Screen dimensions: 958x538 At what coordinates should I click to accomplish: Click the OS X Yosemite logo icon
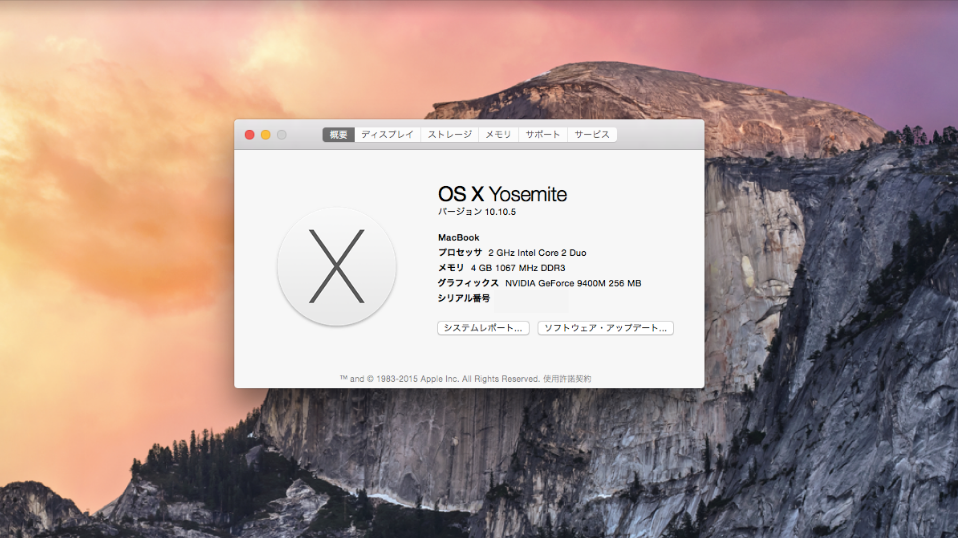(337, 266)
